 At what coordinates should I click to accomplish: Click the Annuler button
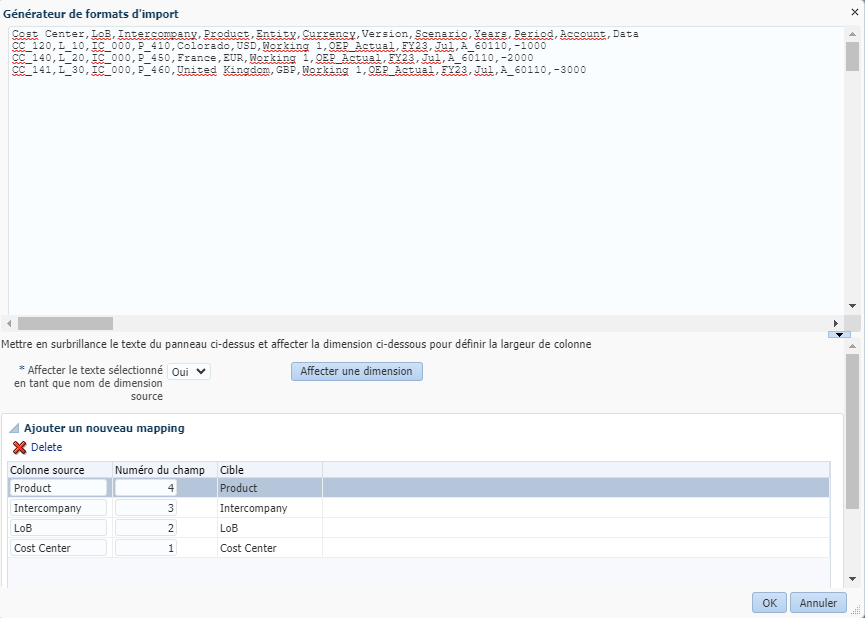[x=818, y=603]
